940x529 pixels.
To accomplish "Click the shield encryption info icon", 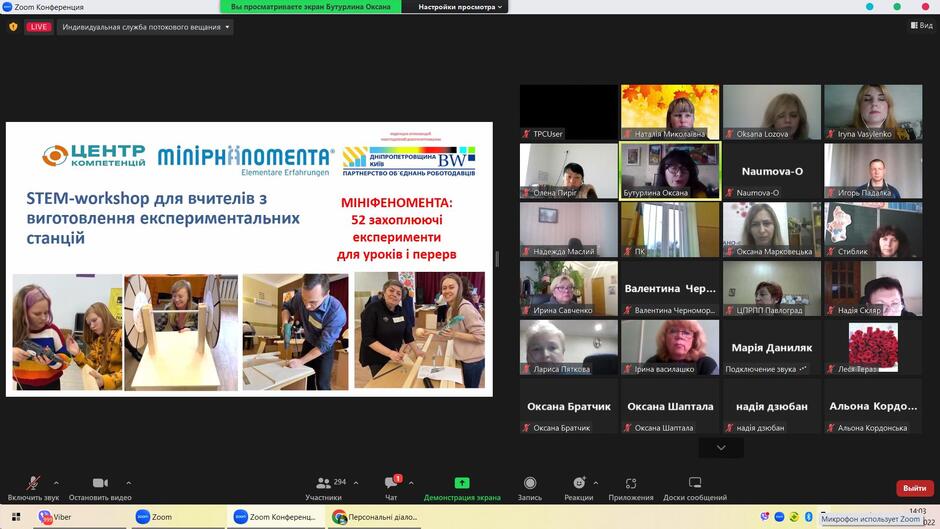I will (13, 27).
